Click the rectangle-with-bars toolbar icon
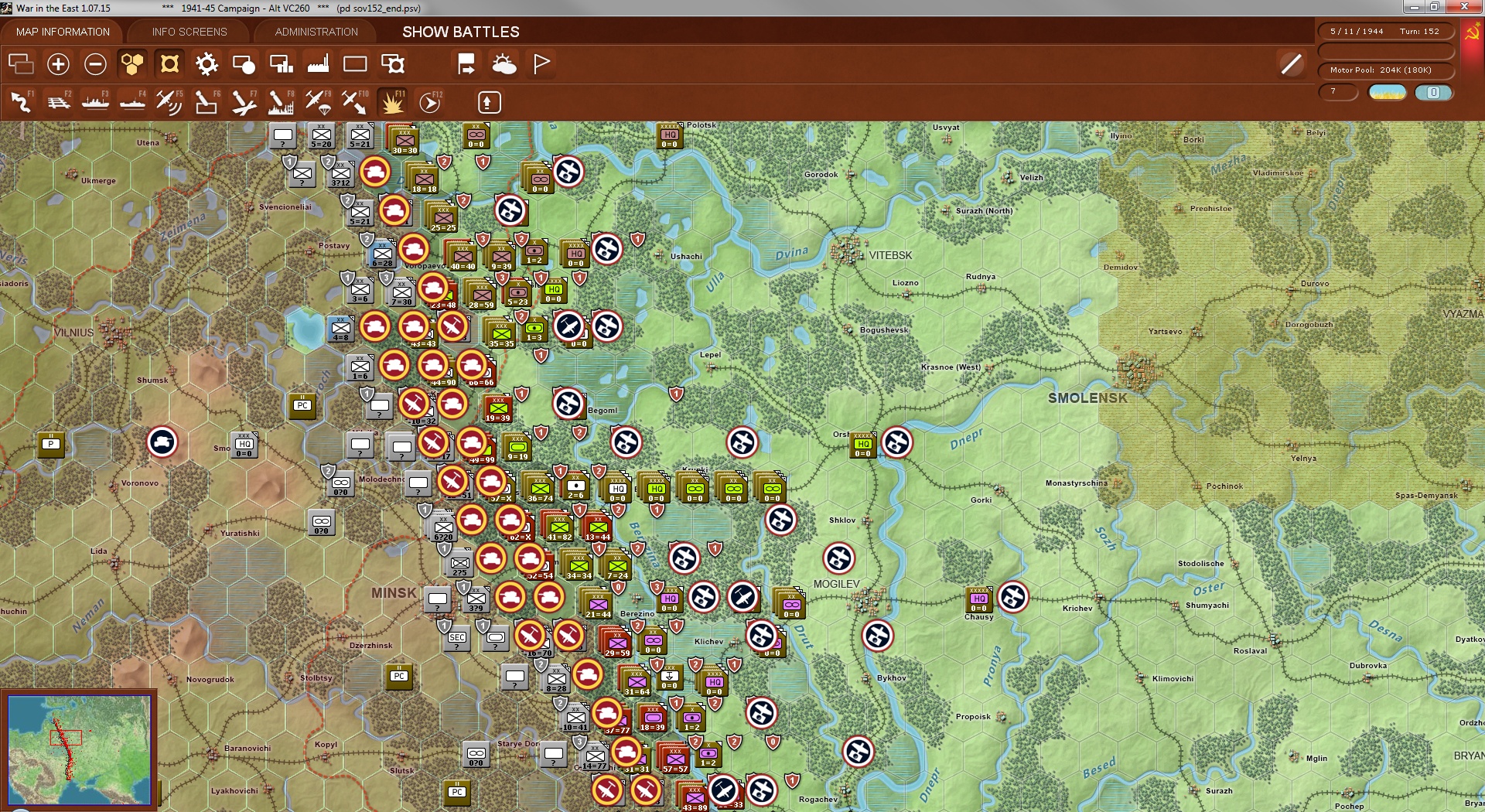This screenshot has height=812, width=1485. (281, 64)
